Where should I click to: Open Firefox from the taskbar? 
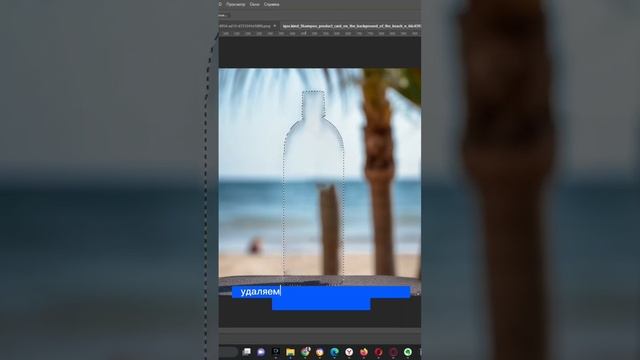(364, 352)
